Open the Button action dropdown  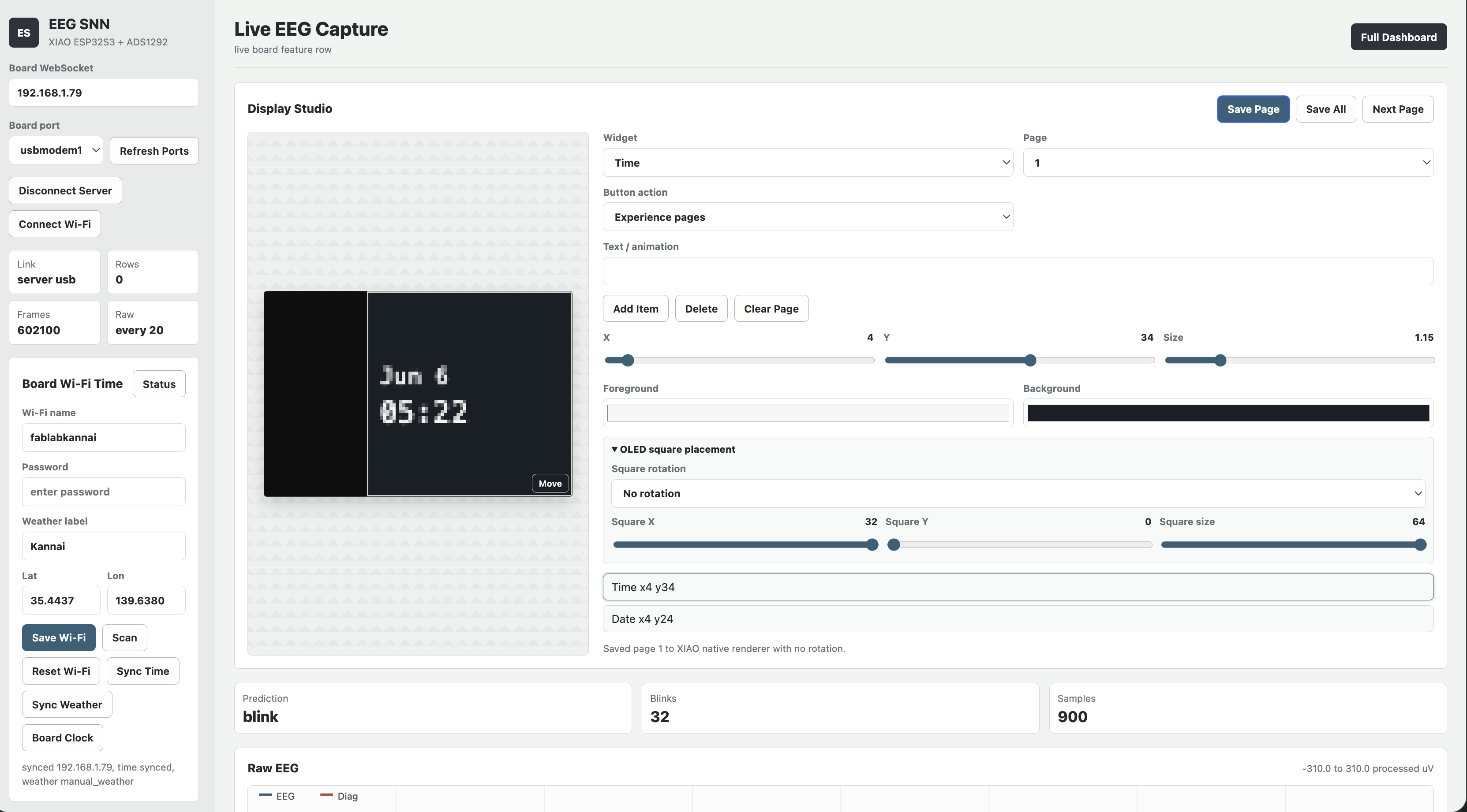click(808, 217)
